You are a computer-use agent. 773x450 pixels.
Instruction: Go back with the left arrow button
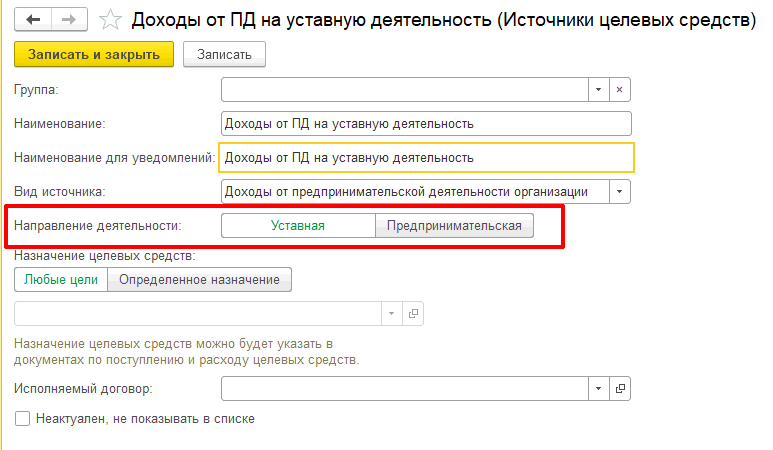(33, 20)
